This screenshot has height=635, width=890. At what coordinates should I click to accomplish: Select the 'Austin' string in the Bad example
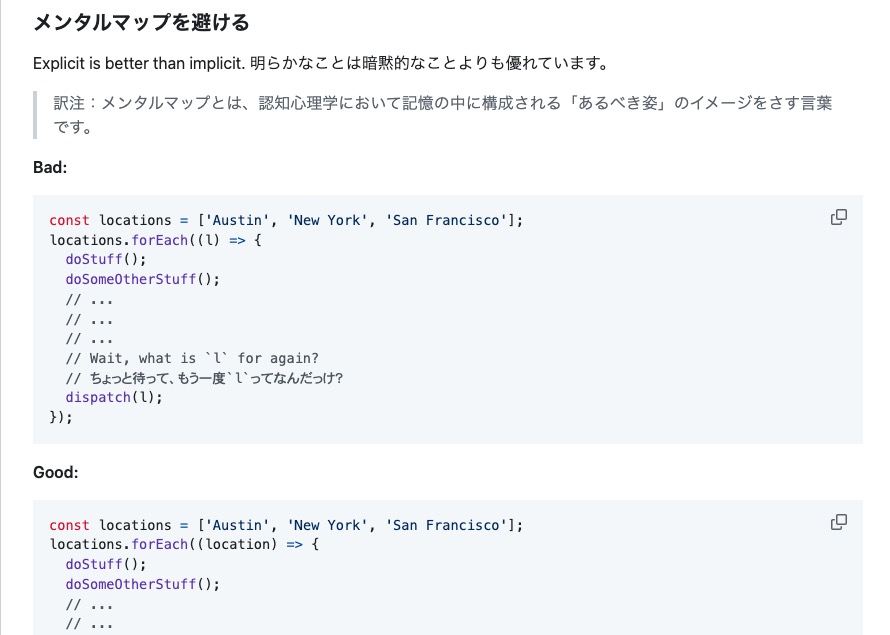[x=236, y=220]
